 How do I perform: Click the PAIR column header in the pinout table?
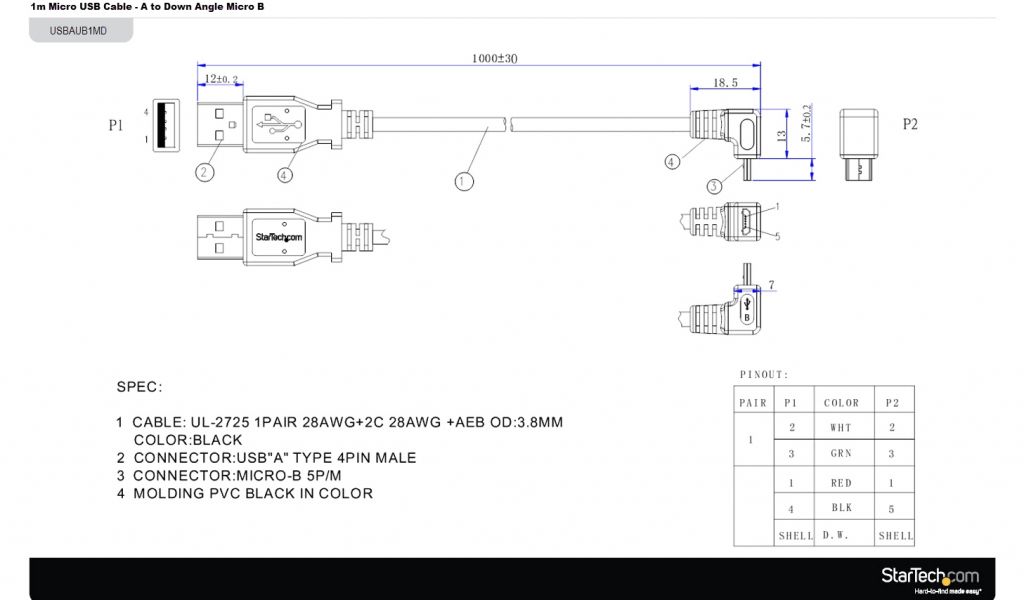coord(753,402)
